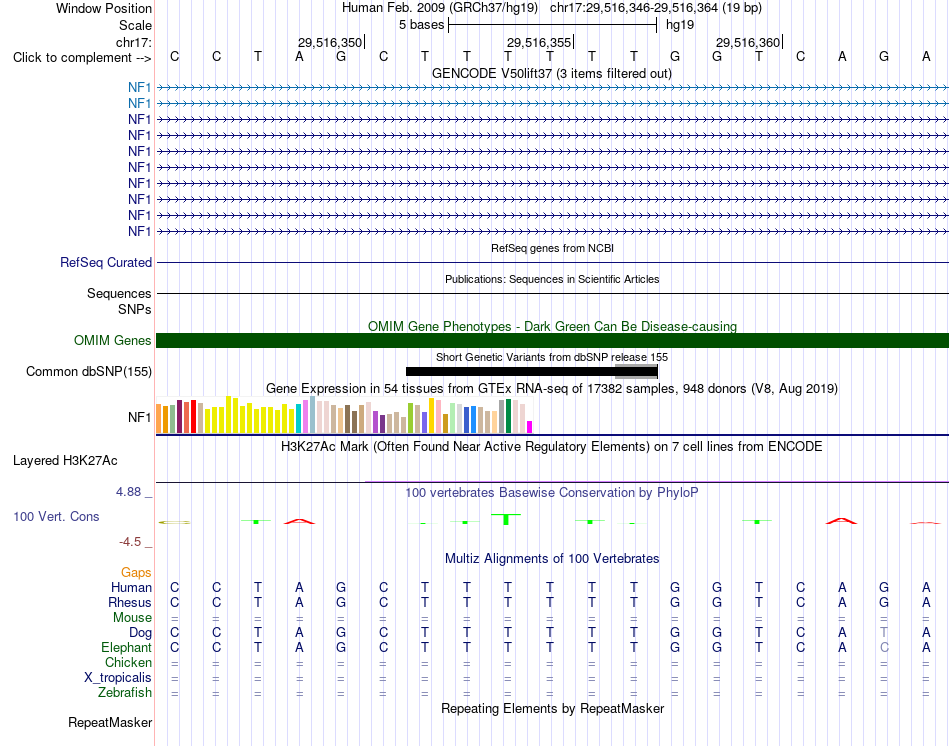Click the '-4.5' PhyloP lower scale value
The height and width of the screenshot is (746, 950).
click(x=130, y=542)
